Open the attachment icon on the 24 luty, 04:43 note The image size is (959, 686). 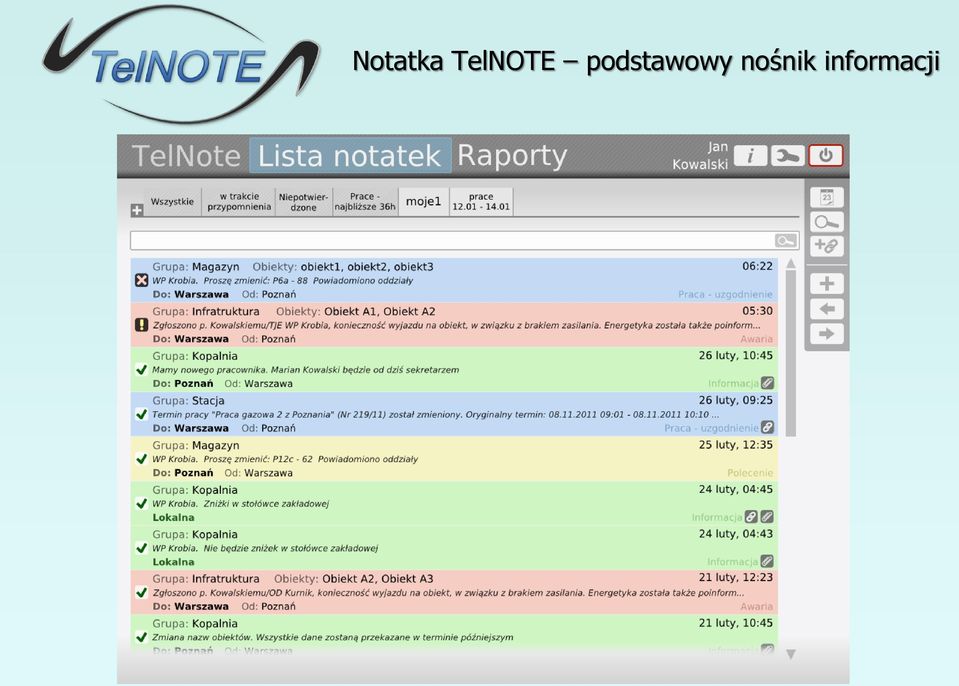point(767,561)
